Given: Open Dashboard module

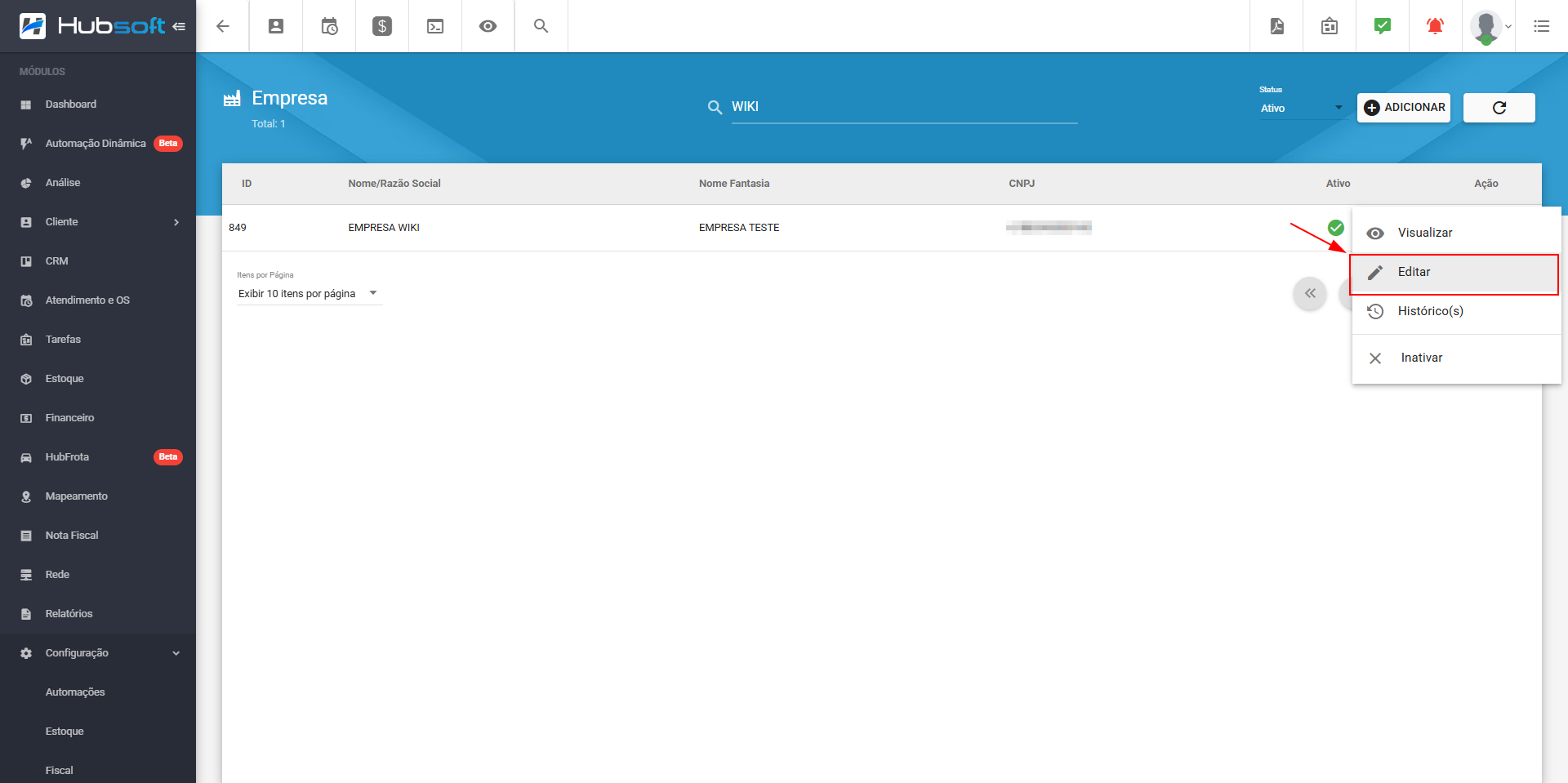Looking at the screenshot, I should pos(98,105).
